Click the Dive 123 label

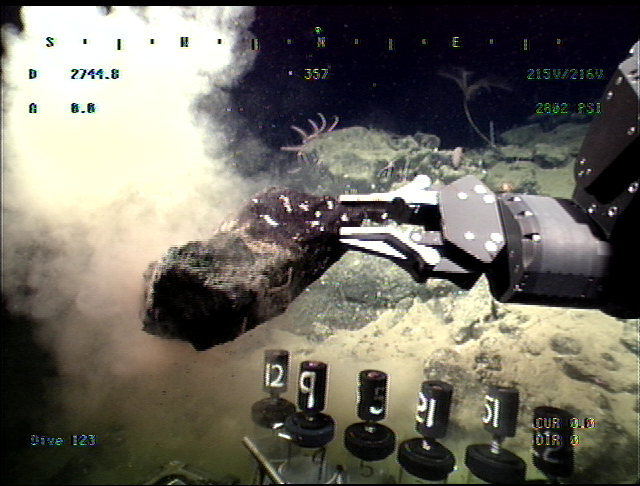62,440
